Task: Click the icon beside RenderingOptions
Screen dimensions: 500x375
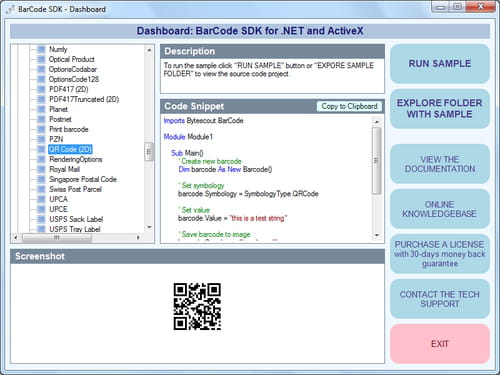Action: tap(41, 159)
